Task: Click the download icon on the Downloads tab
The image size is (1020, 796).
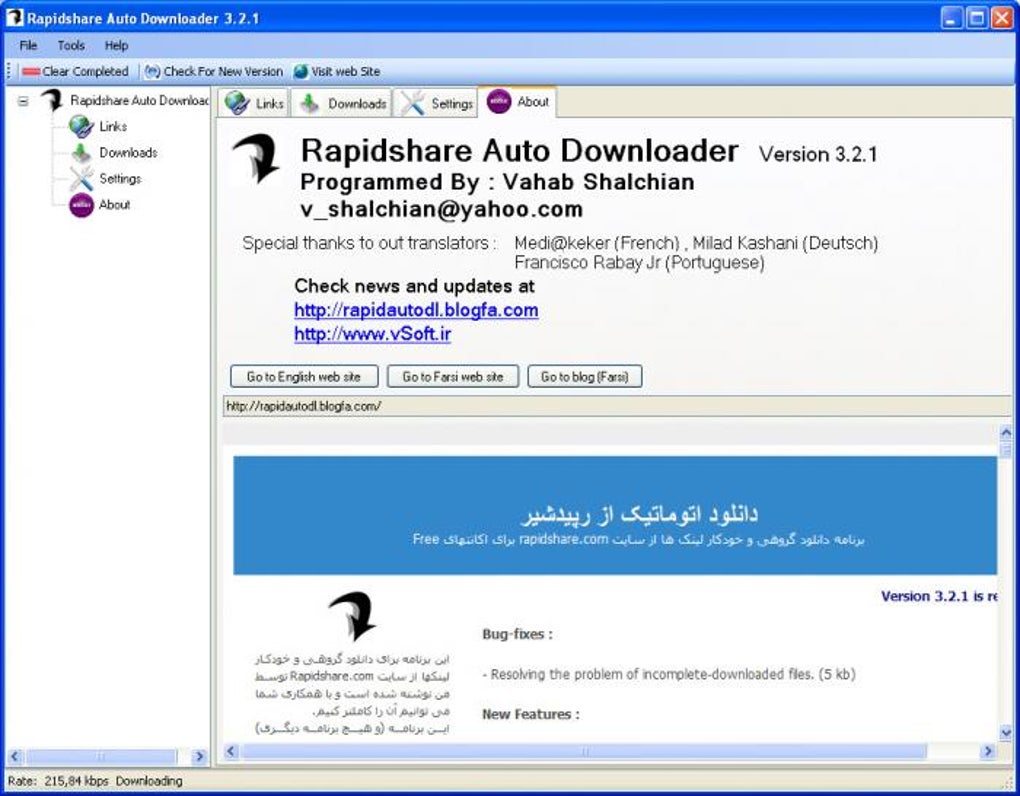Action: [310, 103]
